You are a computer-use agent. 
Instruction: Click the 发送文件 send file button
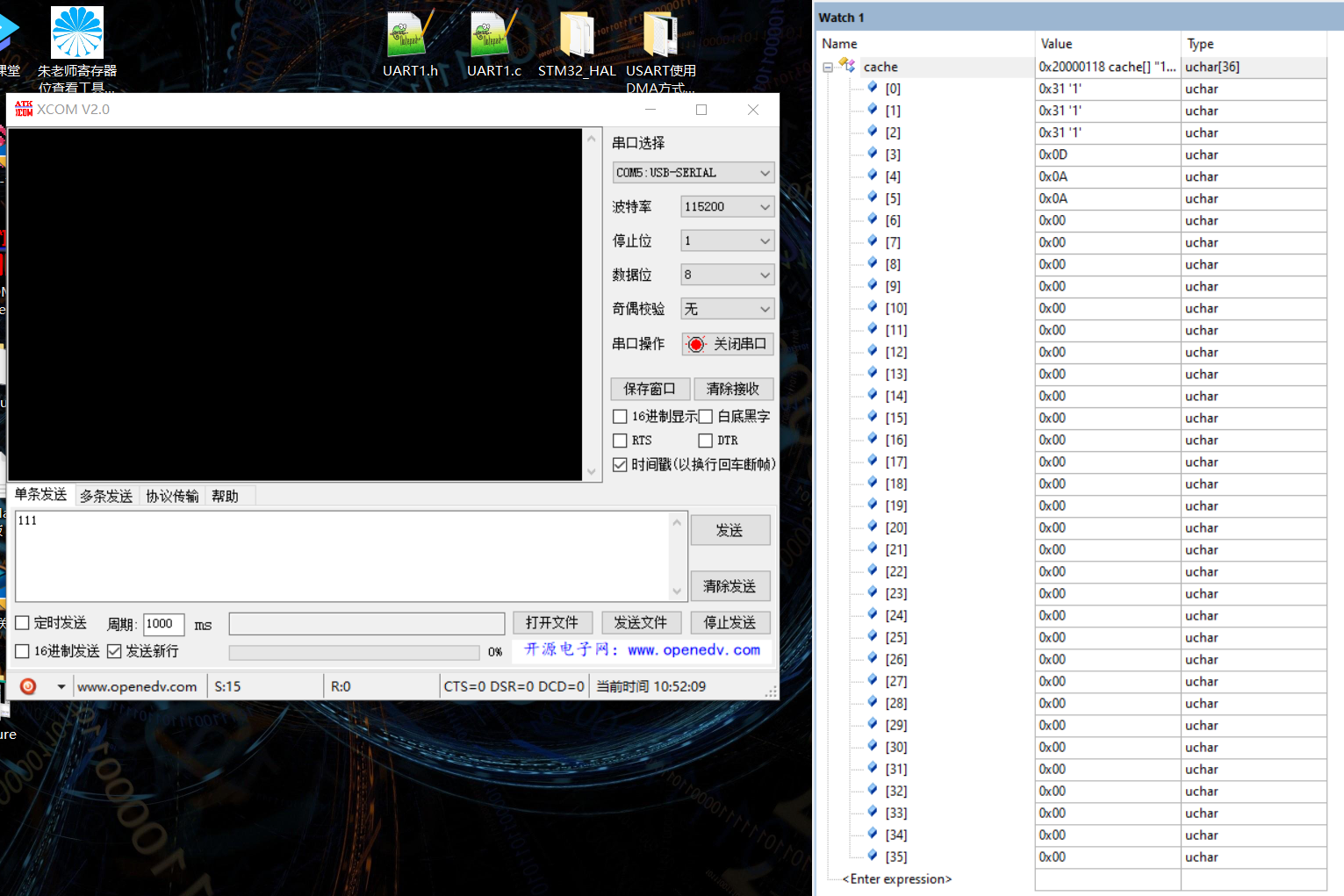641,622
